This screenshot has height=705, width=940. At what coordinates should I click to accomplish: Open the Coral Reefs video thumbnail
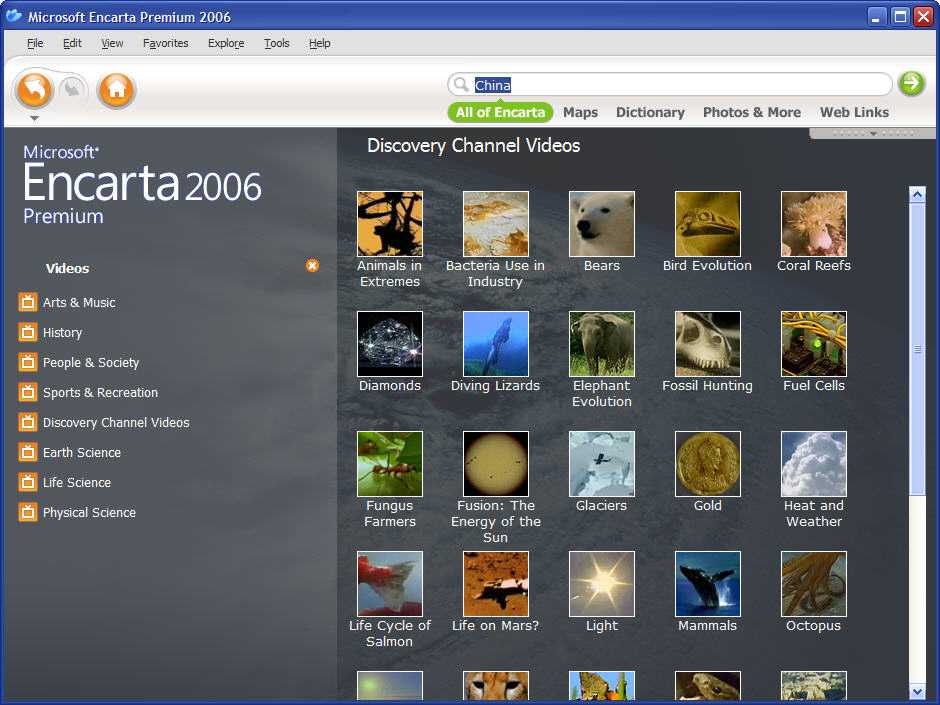click(814, 224)
